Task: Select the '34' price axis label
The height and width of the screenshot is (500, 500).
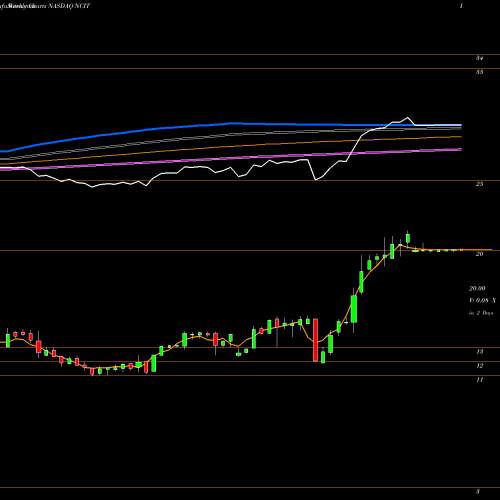Action: (x=479, y=58)
